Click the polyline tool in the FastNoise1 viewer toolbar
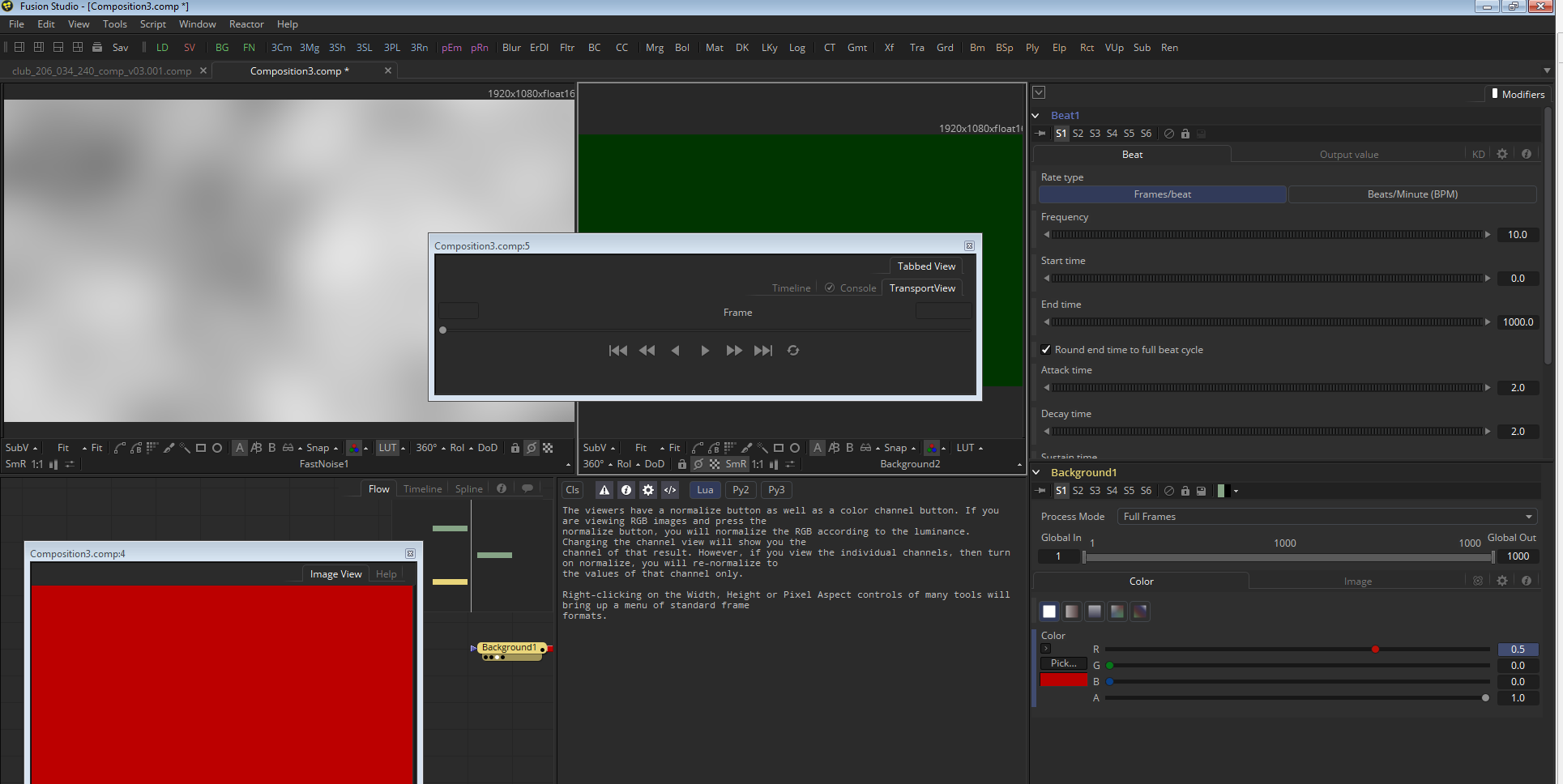 [x=120, y=448]
